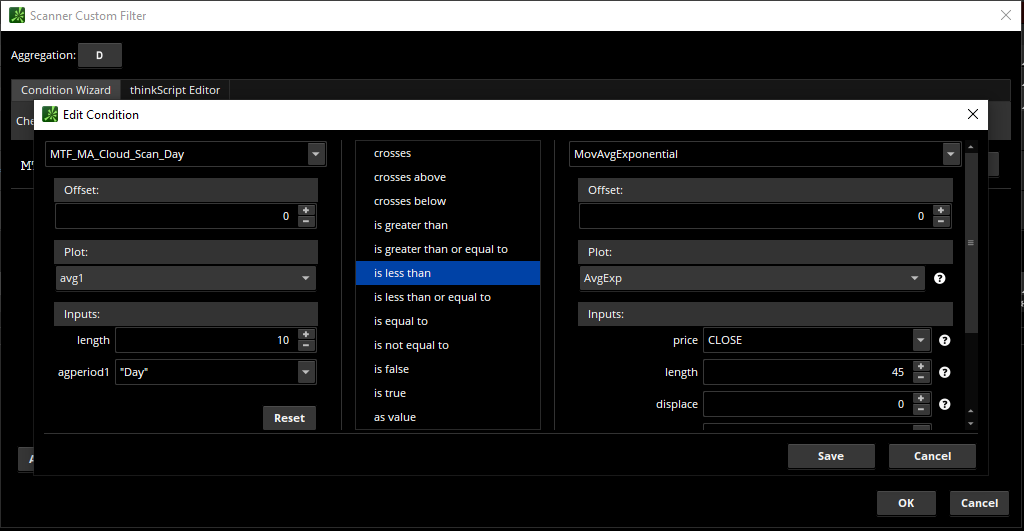The image size is (1024, 531).
Task: Decrease left length 10 with minus stepper
Action: click(306, 346)
